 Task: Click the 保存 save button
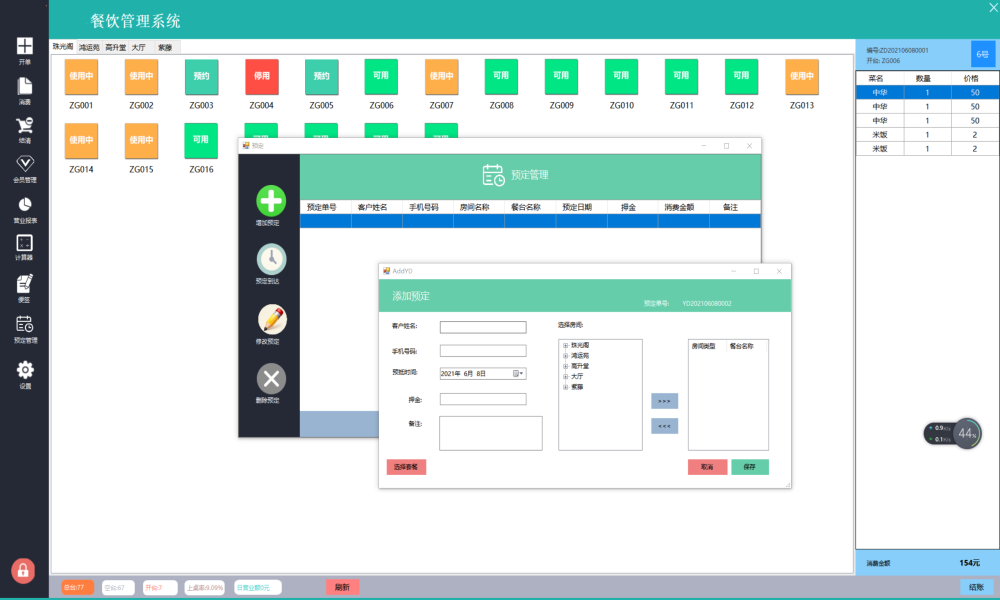(x=750, y=467)
